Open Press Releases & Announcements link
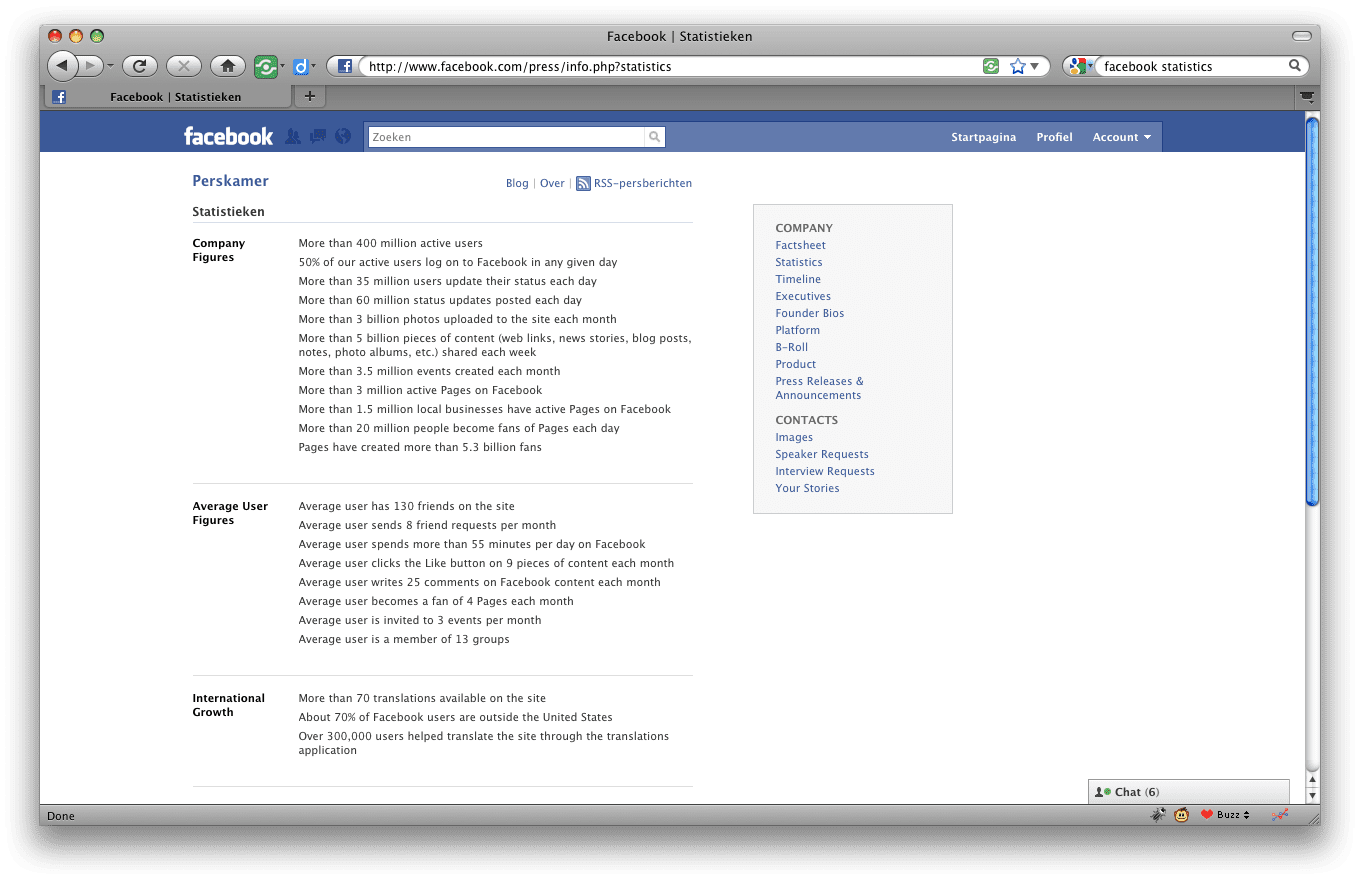Image resolution: width=1360 pixels, height=880 pixels. click(819, 388)
